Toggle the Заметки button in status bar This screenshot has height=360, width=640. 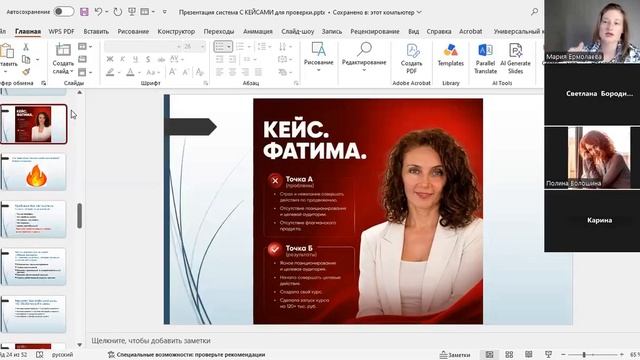tap(455, 355)
